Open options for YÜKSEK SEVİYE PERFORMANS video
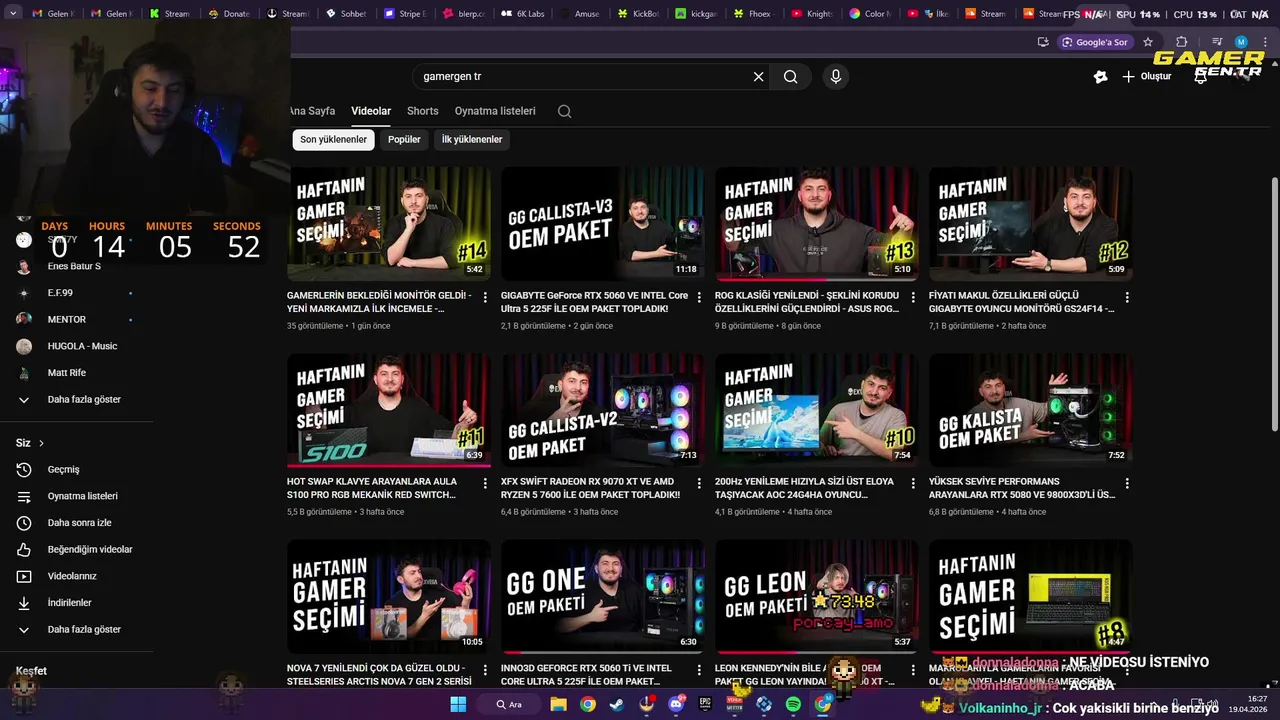Image resolution: width=1280 pixels, height=720 pixels. pos(1127,484)
